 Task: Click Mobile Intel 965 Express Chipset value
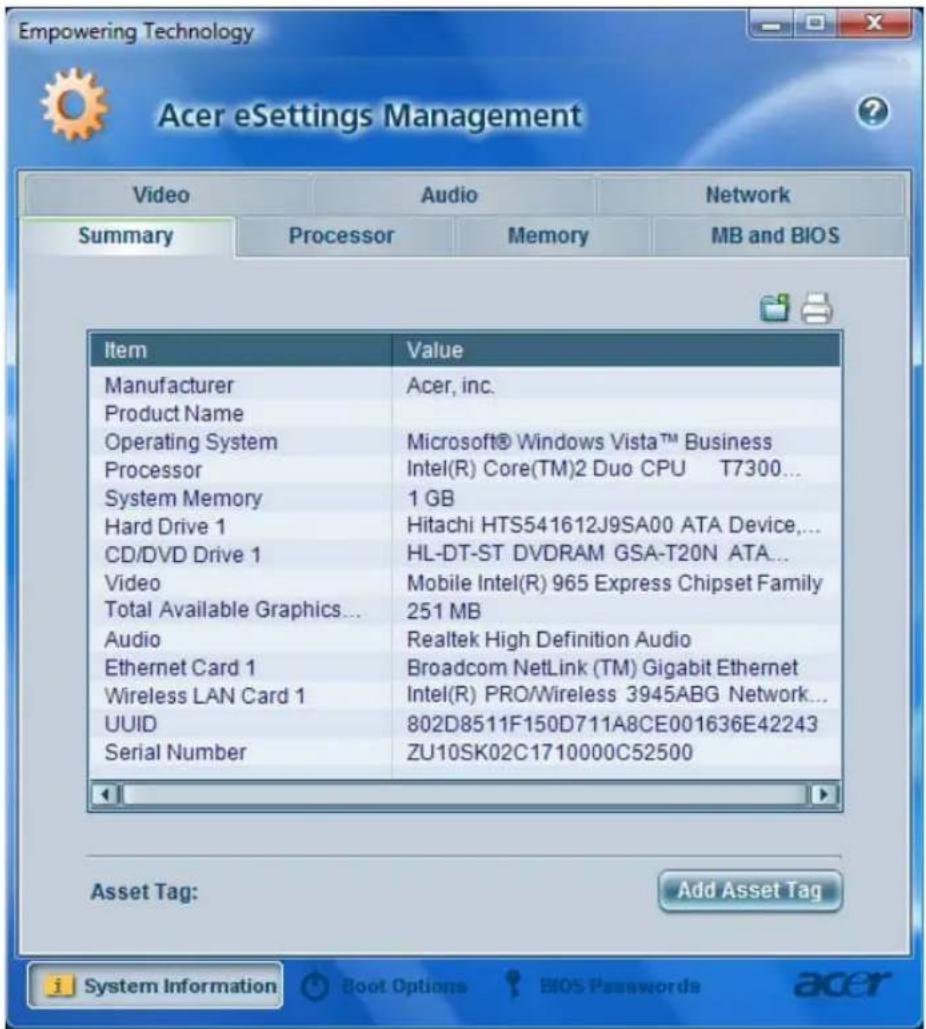click(614, 583)
